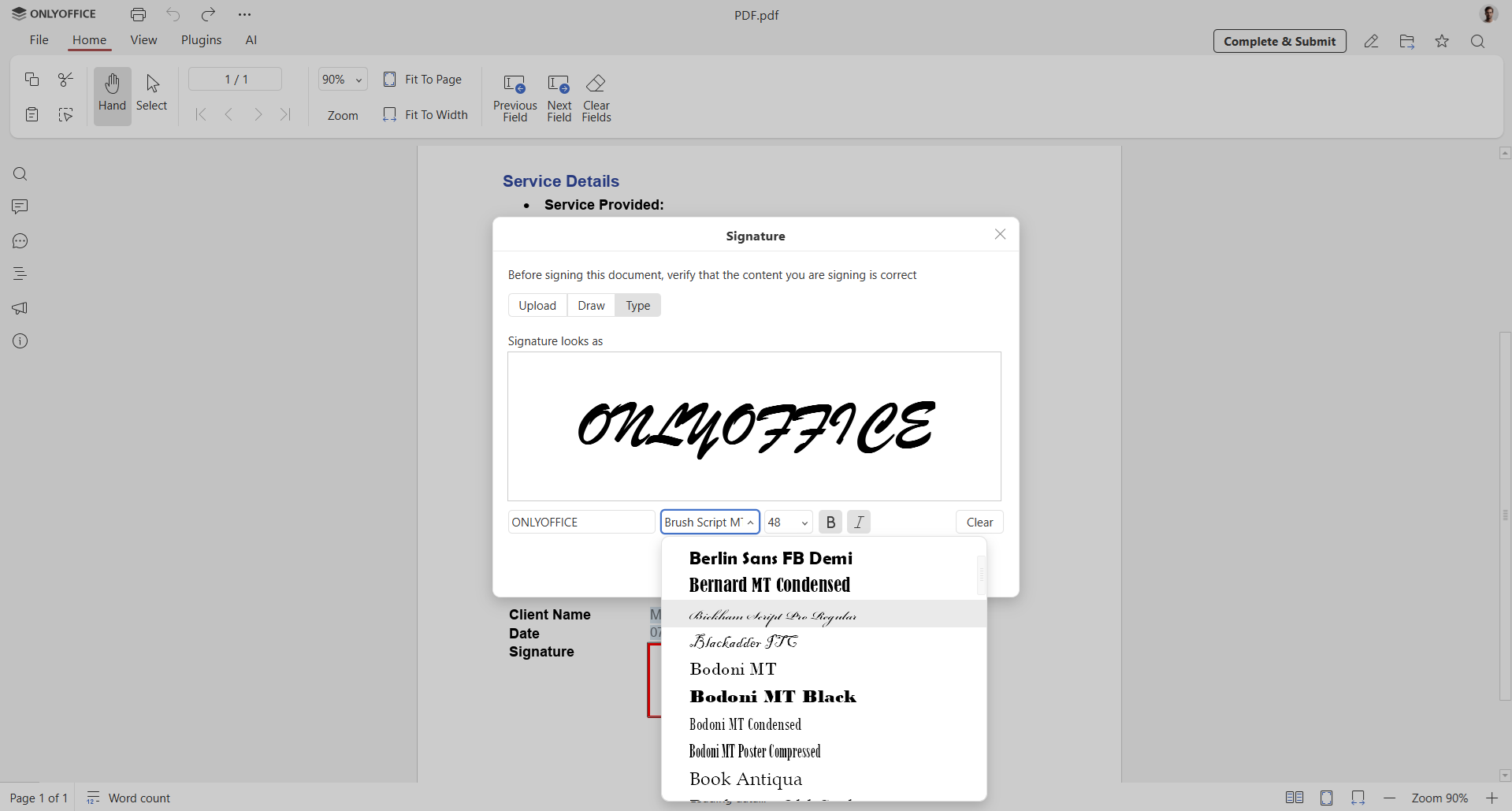Clear the typed signature
Screen dimensions: 1512x811
point(979,521)
